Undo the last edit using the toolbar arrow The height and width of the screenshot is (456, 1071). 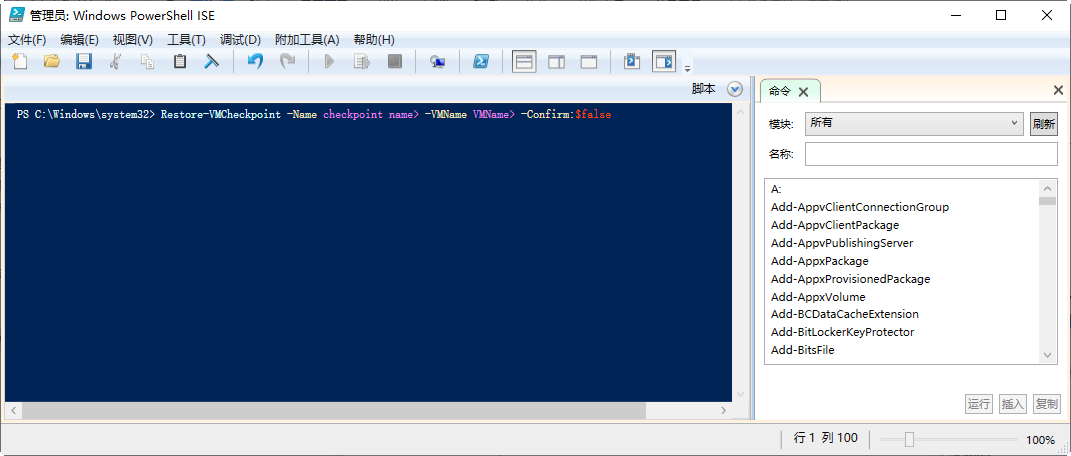255,62
